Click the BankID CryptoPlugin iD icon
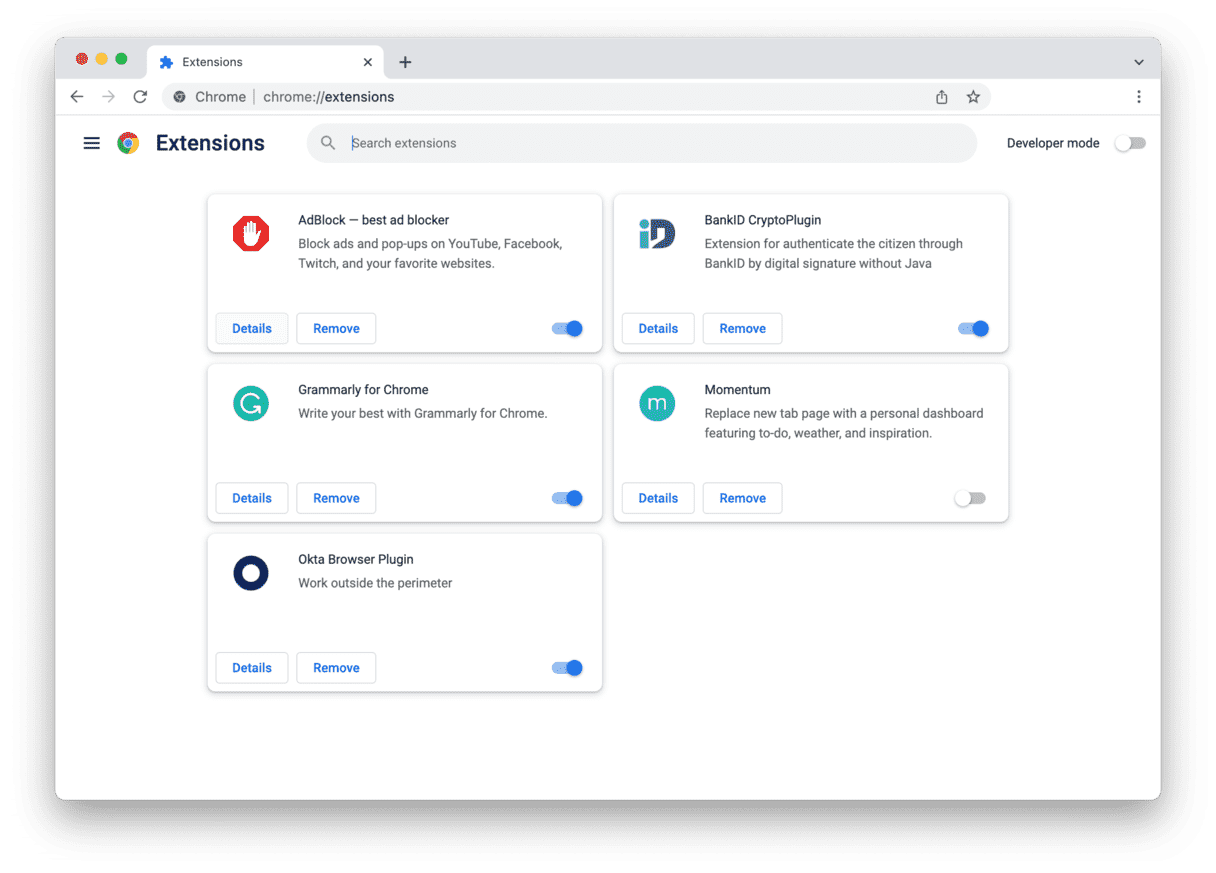1216x873 pixels. [657, 234]
